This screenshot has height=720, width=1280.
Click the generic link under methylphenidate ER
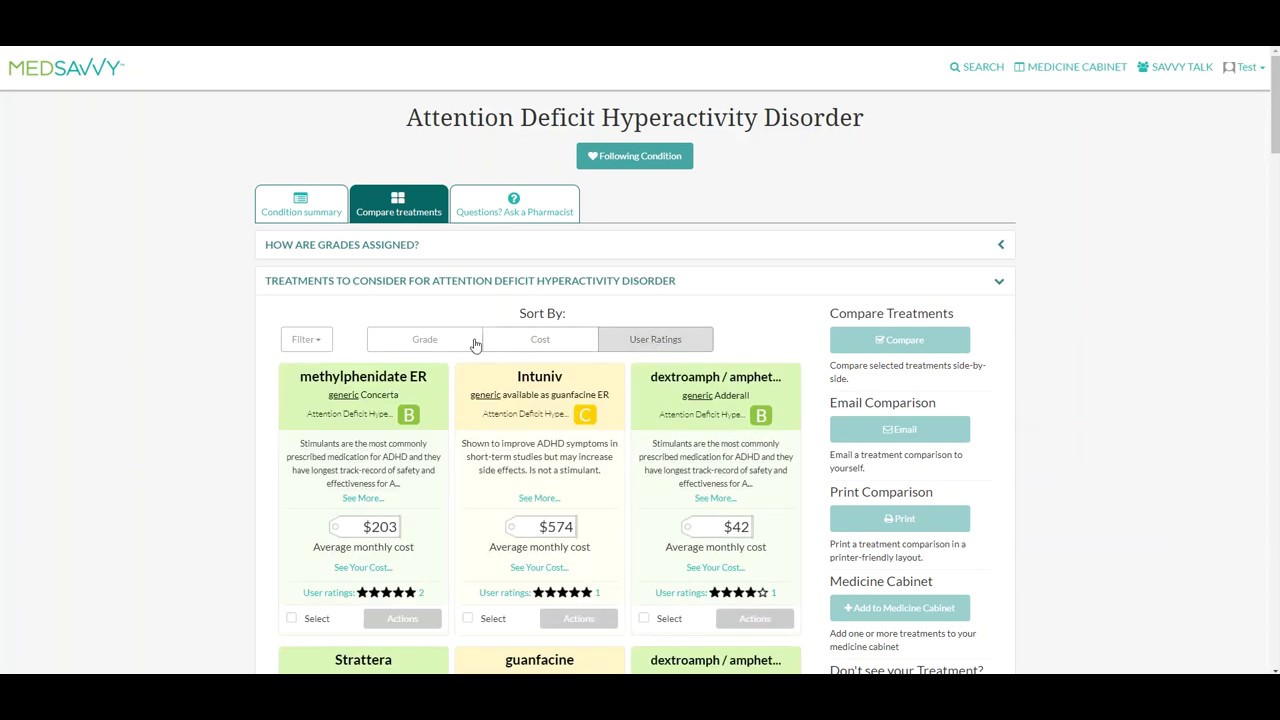click(x=343, y=395)
